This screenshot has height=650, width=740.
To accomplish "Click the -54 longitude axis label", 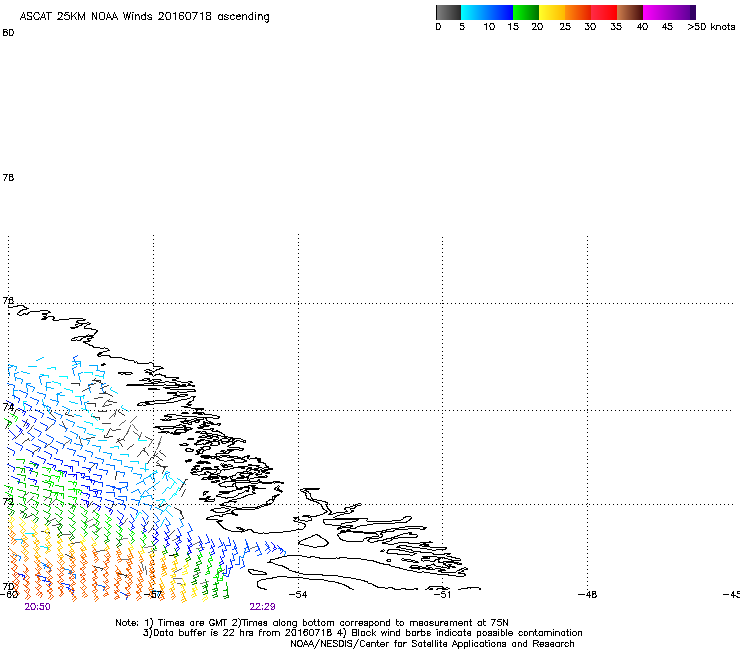I will 298,594.
